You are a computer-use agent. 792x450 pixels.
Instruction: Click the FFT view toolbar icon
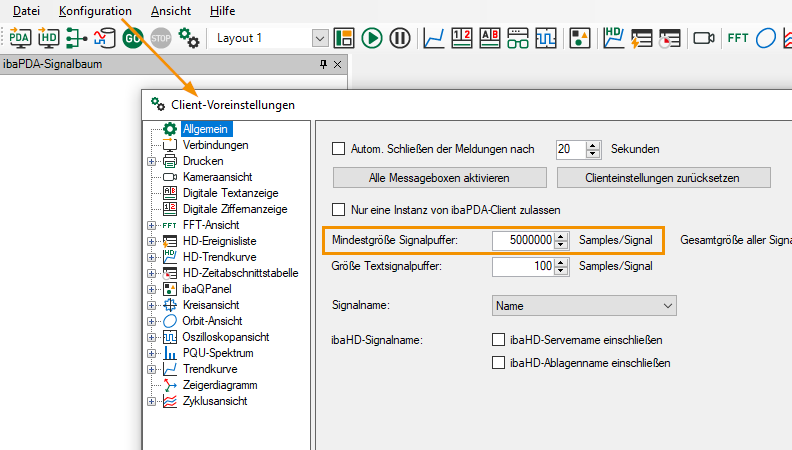(x=738, y=38)
